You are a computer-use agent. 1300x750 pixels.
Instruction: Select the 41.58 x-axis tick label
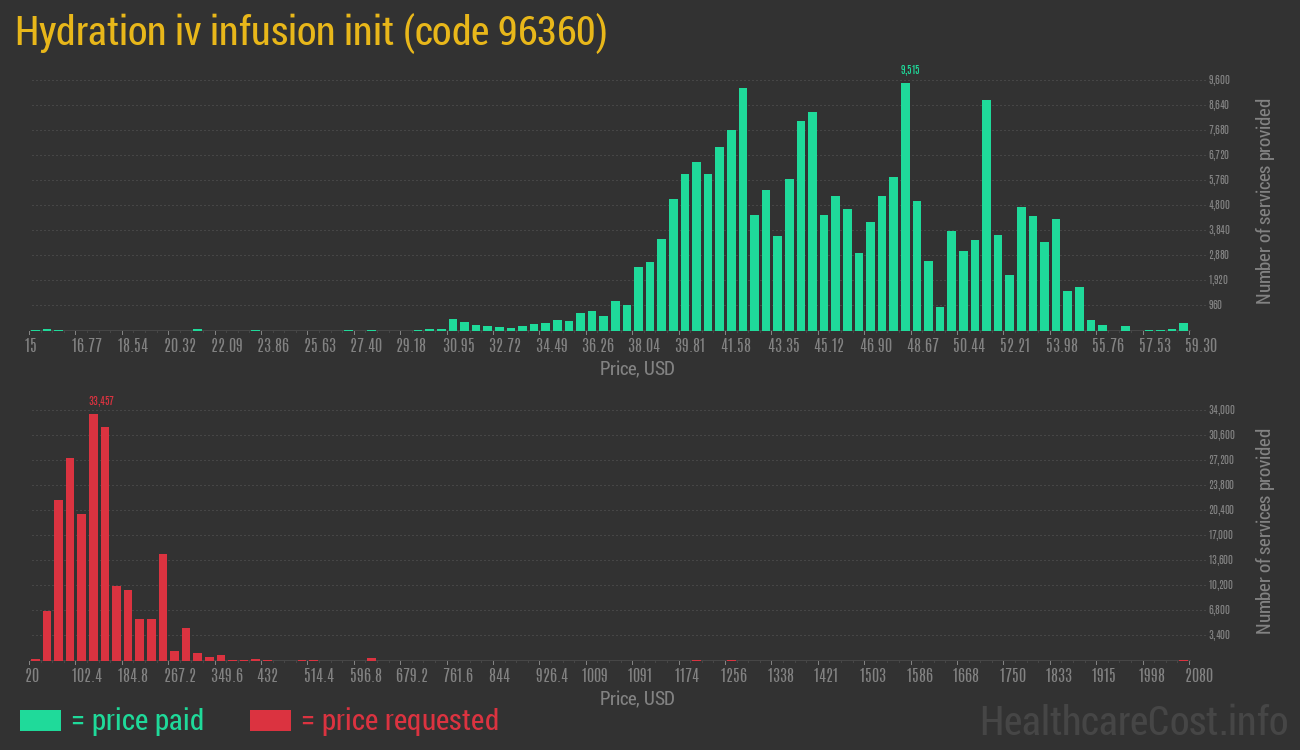[736, 346]
